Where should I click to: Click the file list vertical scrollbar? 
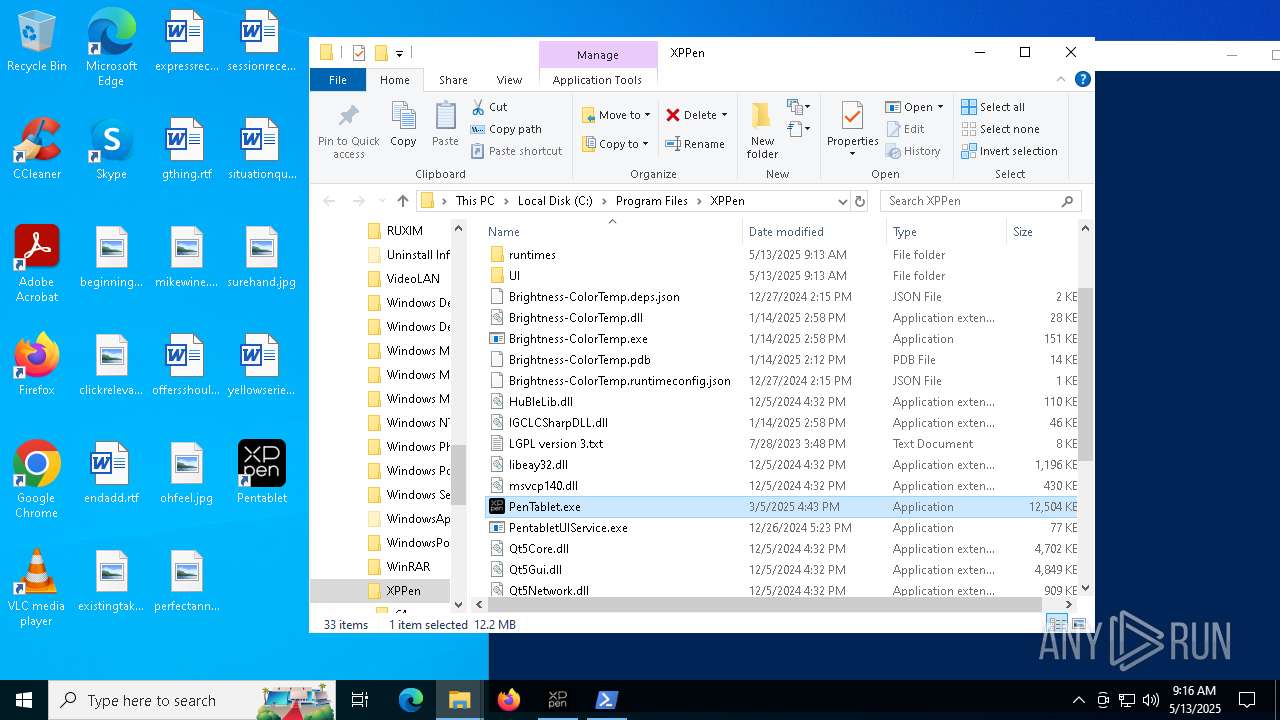click(x=1085, y=375)
